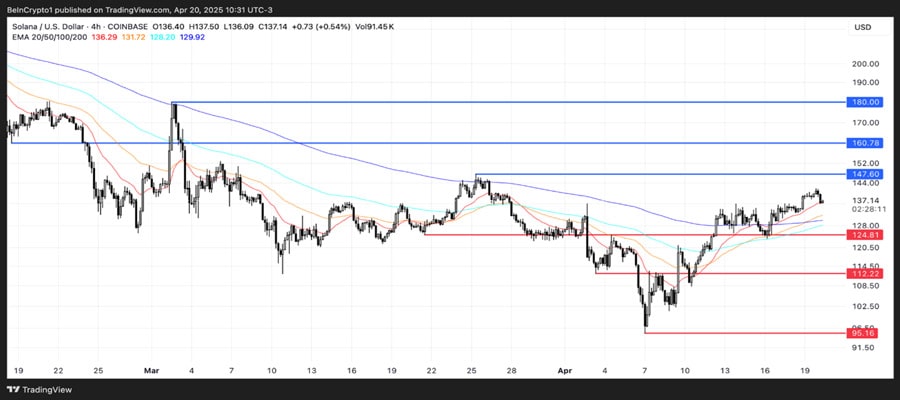Click the 180.00 blue price label
Viewport: 900px width, 400px height.
pyautogui.click(x=865, y=102)
